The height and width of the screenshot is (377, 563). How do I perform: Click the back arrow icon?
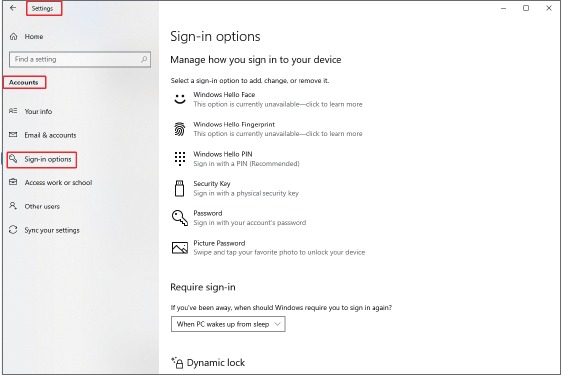tap(13, 8)
